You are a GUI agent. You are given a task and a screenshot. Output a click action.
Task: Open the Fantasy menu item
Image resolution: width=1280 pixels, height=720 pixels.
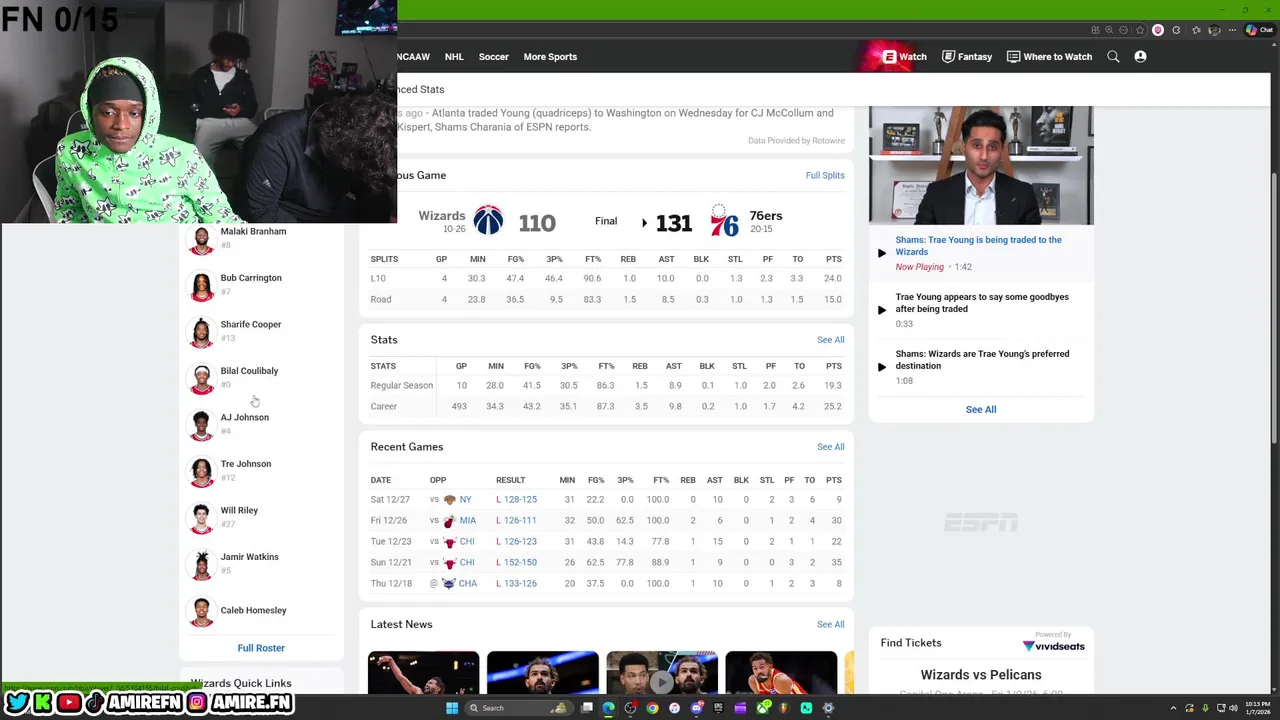pos(967,57)
